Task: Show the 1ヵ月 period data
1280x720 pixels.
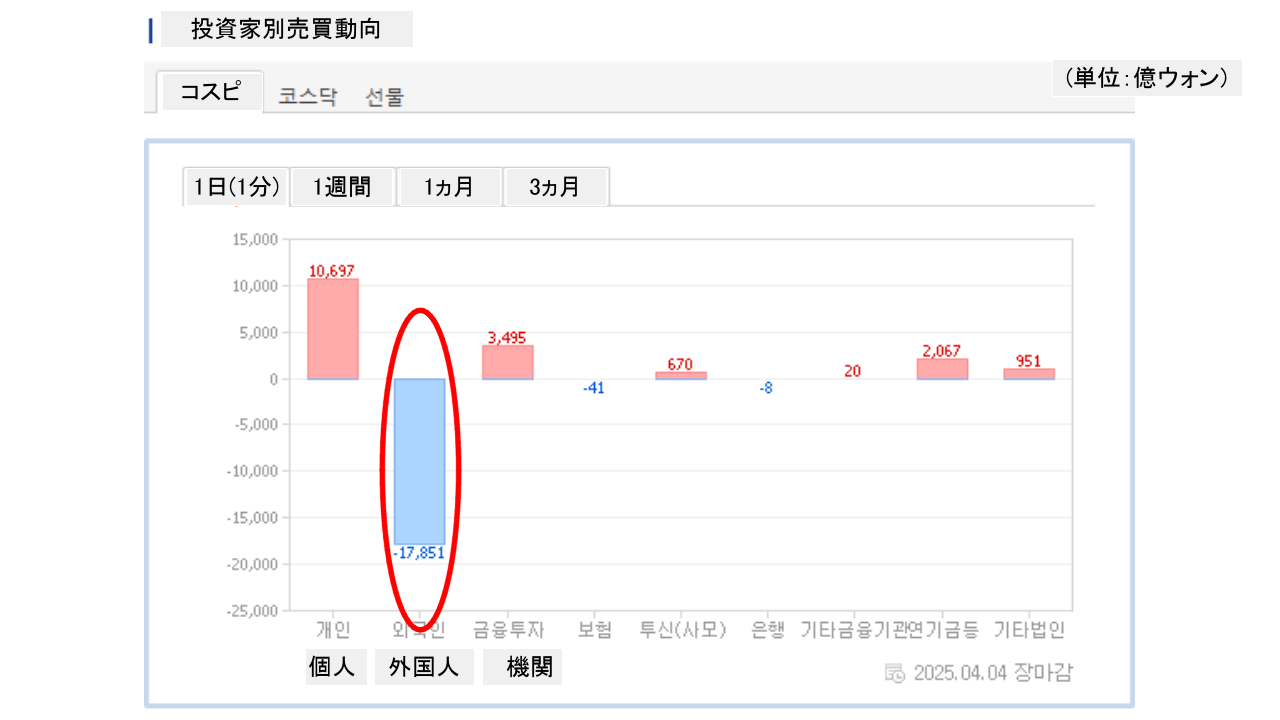Action: click(449, 187)
